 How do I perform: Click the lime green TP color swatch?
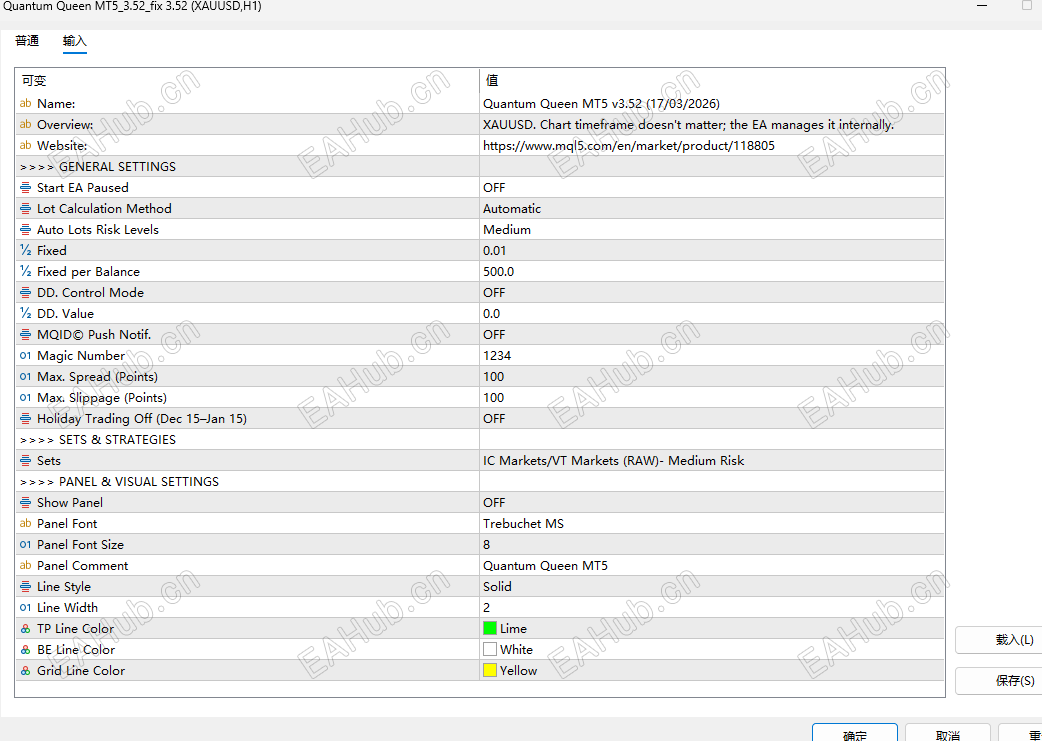(490, 629)
